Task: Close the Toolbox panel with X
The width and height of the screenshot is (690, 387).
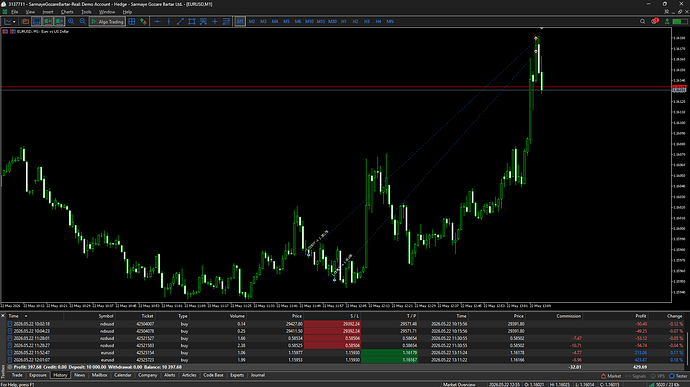Action: click(3, 316)
